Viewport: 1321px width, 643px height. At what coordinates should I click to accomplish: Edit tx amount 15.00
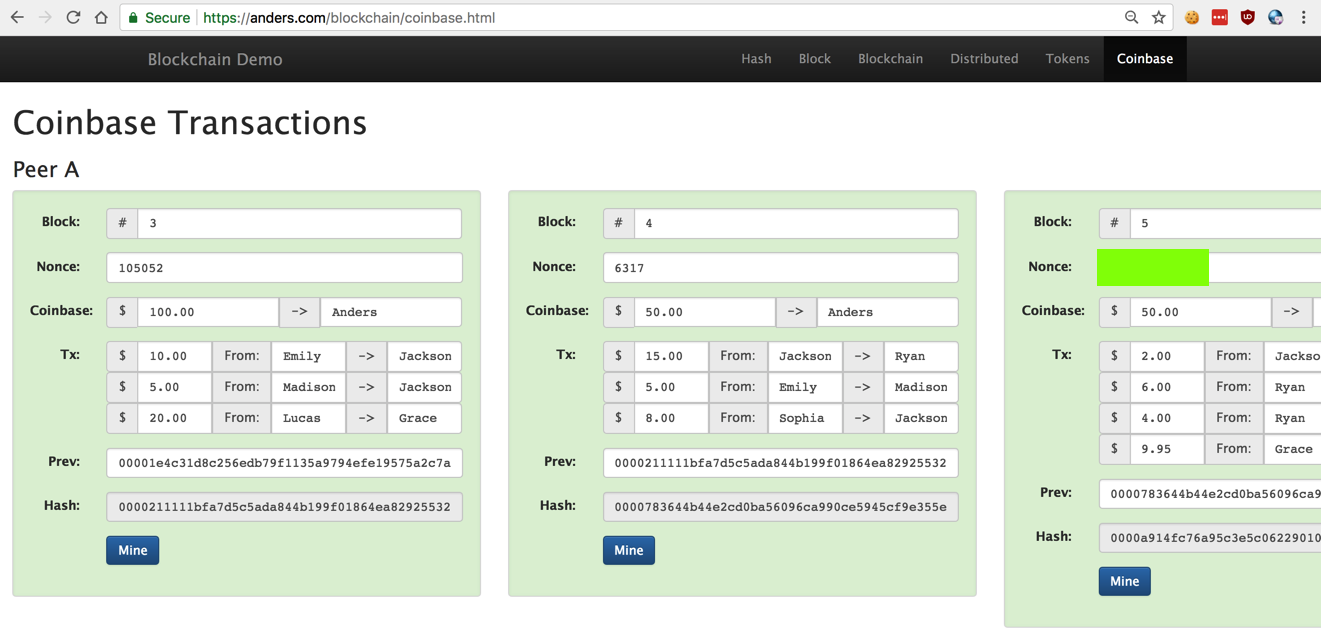(671, 356)
